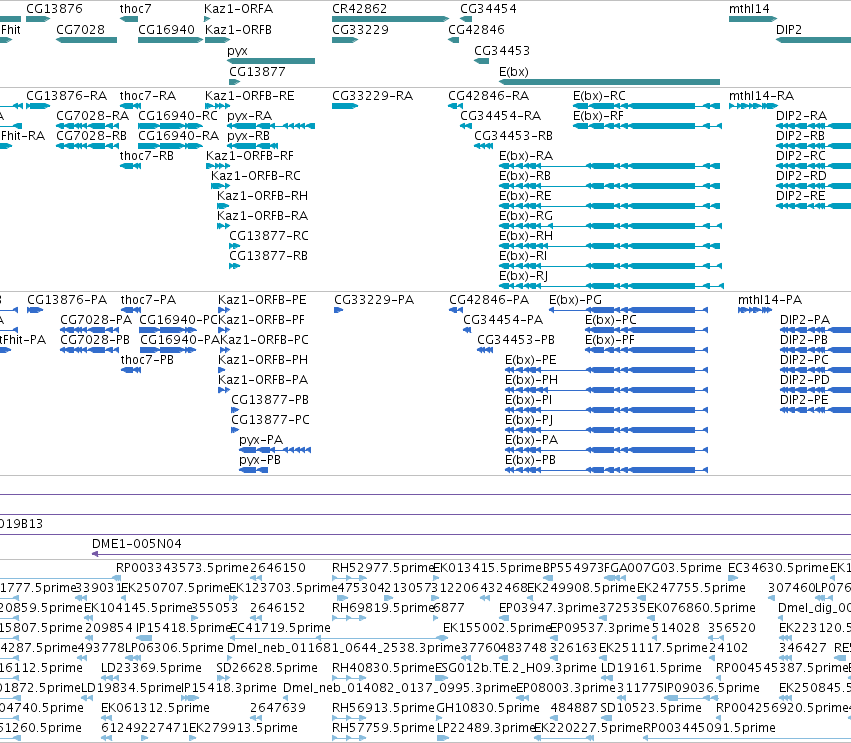Select the CG34453 gene label
The width and height of the screenshot is (851, 743).
click(502, 50)
